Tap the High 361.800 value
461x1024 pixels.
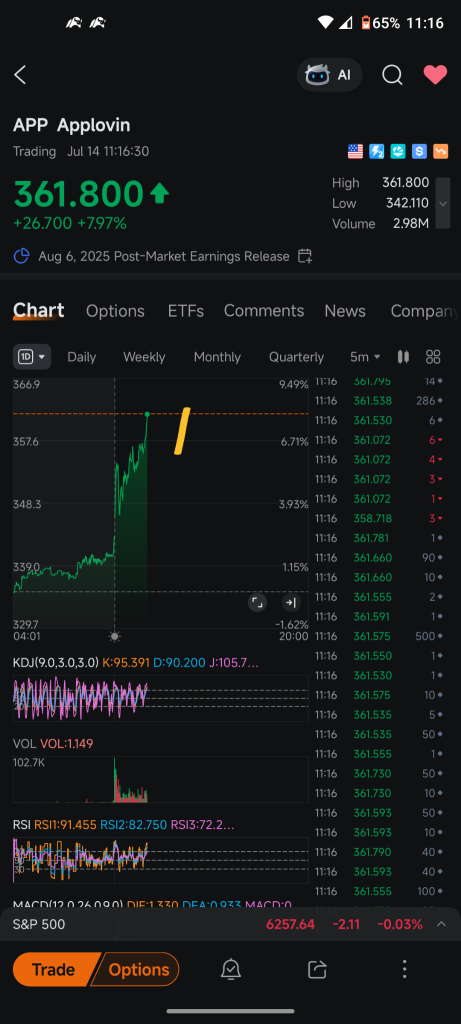pyautogui.click(x=405, y=183)
